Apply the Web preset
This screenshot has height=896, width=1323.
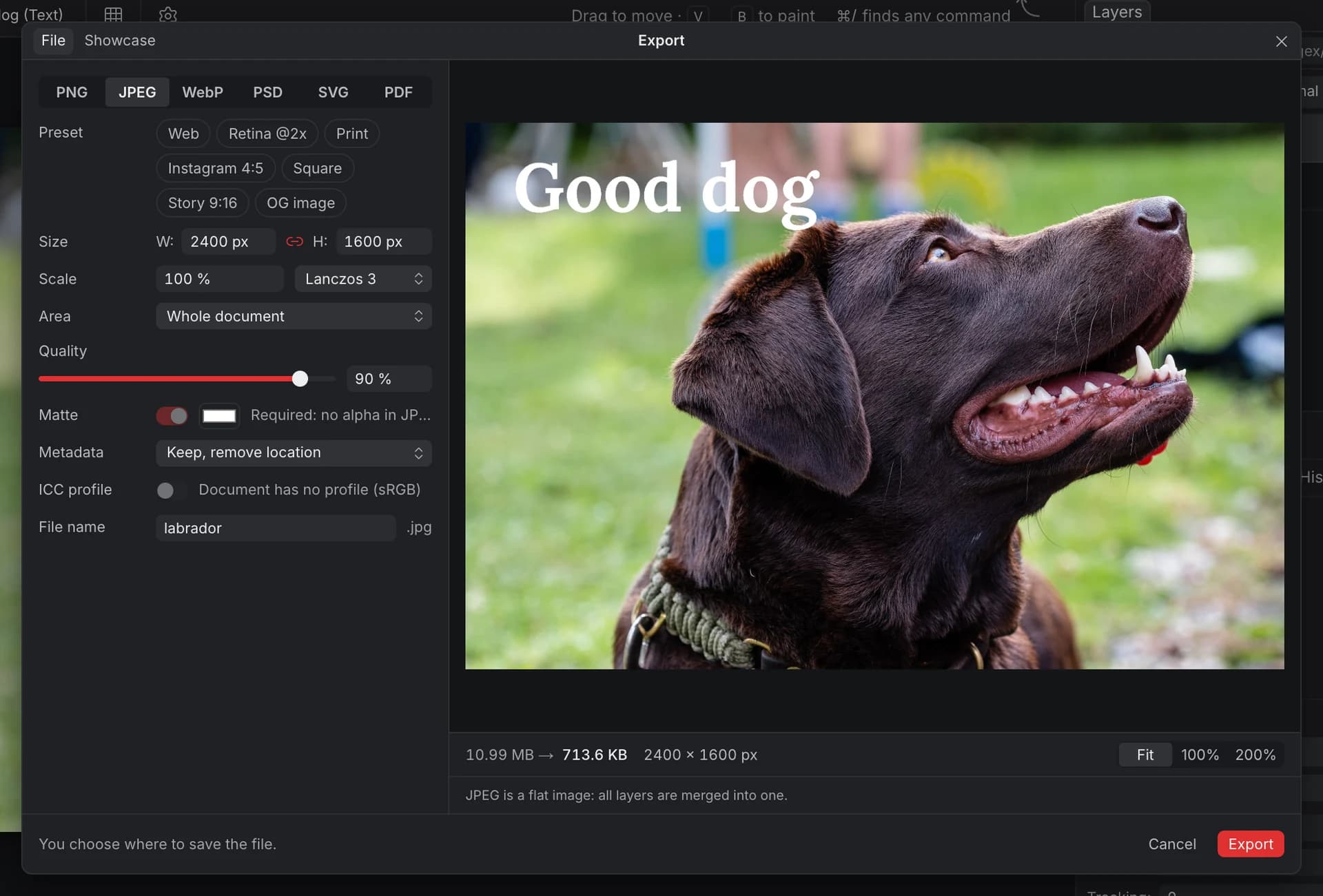tap(183, 134)
